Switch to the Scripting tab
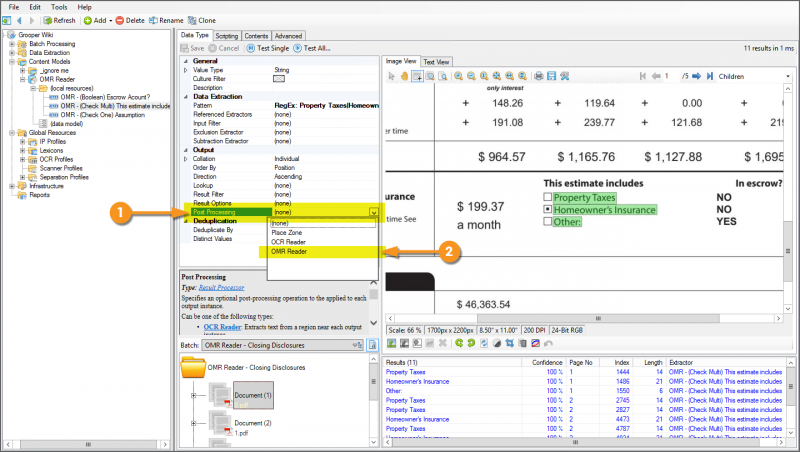Screen dimensions: 800x452 click(227, 36)
